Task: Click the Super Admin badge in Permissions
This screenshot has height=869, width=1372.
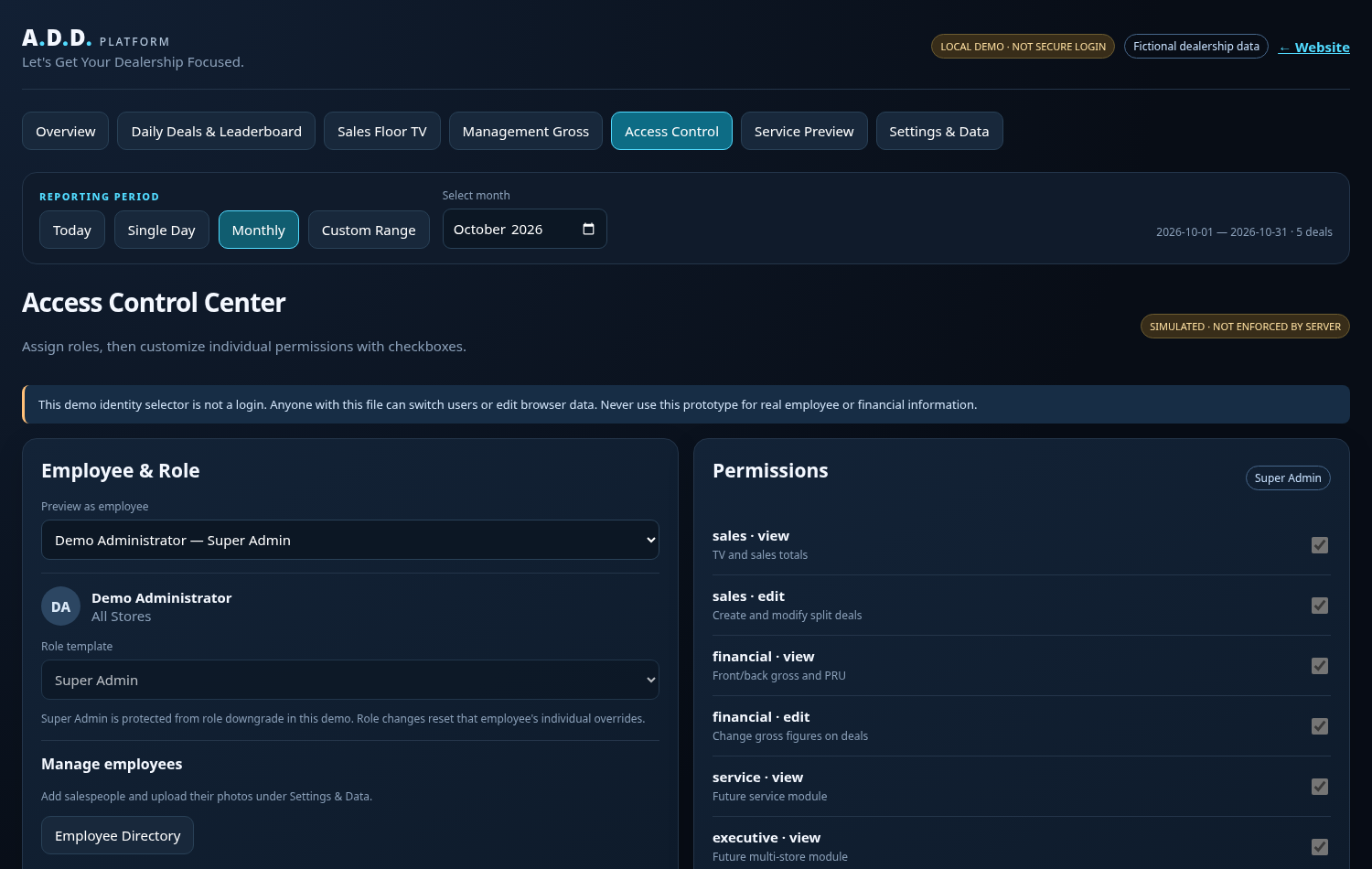Action: point(1288,477)
